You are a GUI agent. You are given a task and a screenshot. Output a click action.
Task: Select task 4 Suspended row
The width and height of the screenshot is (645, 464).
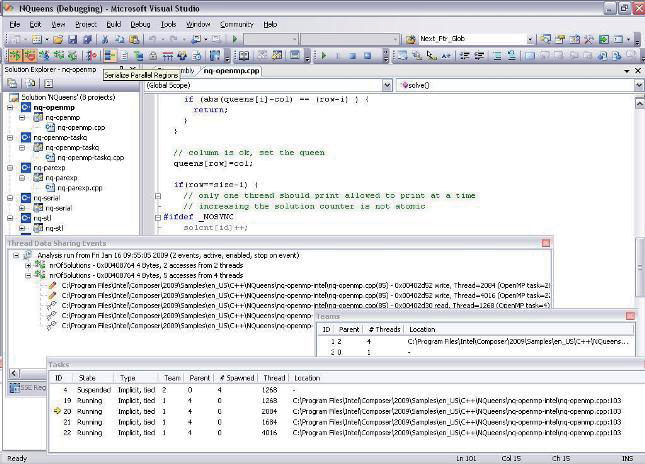coord(345,390)
